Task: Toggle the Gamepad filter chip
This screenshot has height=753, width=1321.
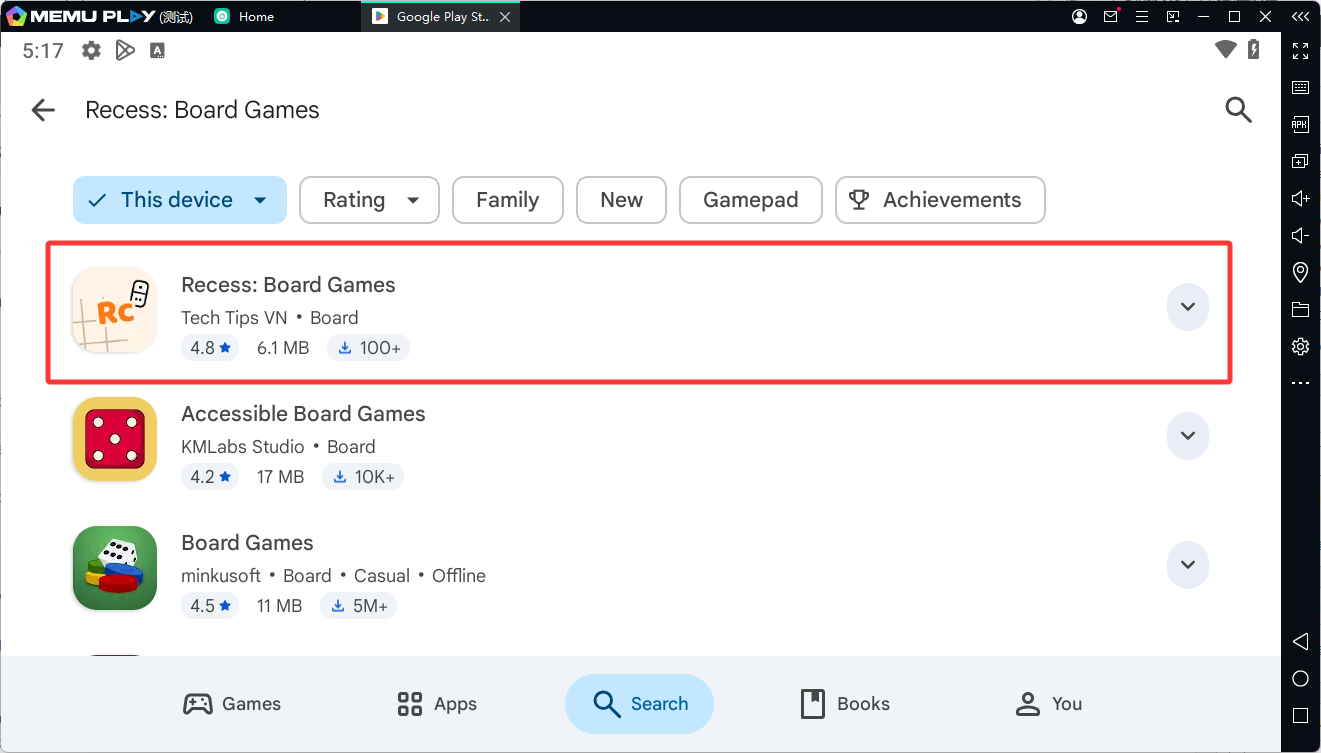Action: (x=751, y=200)
